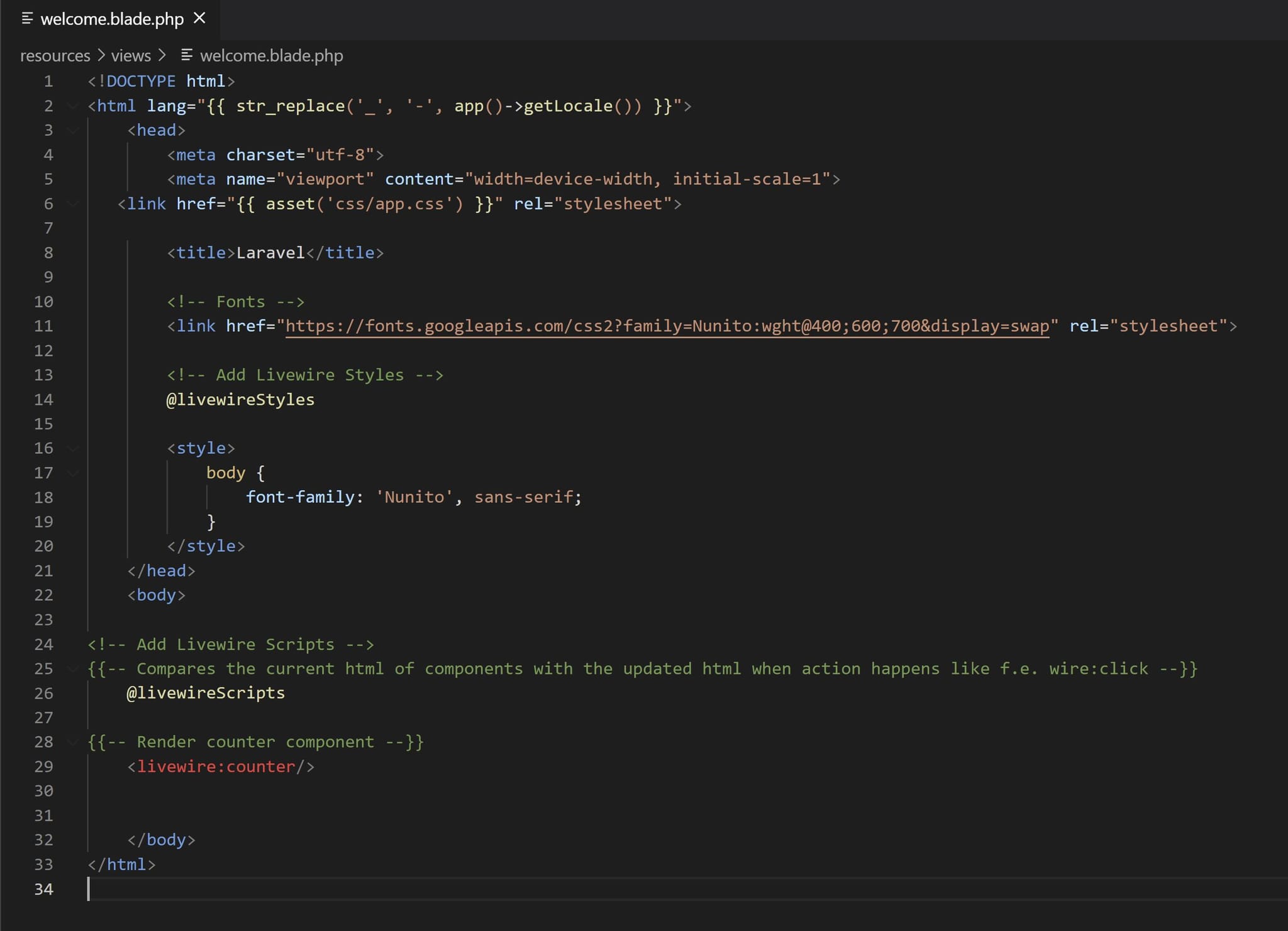Fold the Compares current html comment block
Screen dimensions: 1288x931
click(74, 668)
